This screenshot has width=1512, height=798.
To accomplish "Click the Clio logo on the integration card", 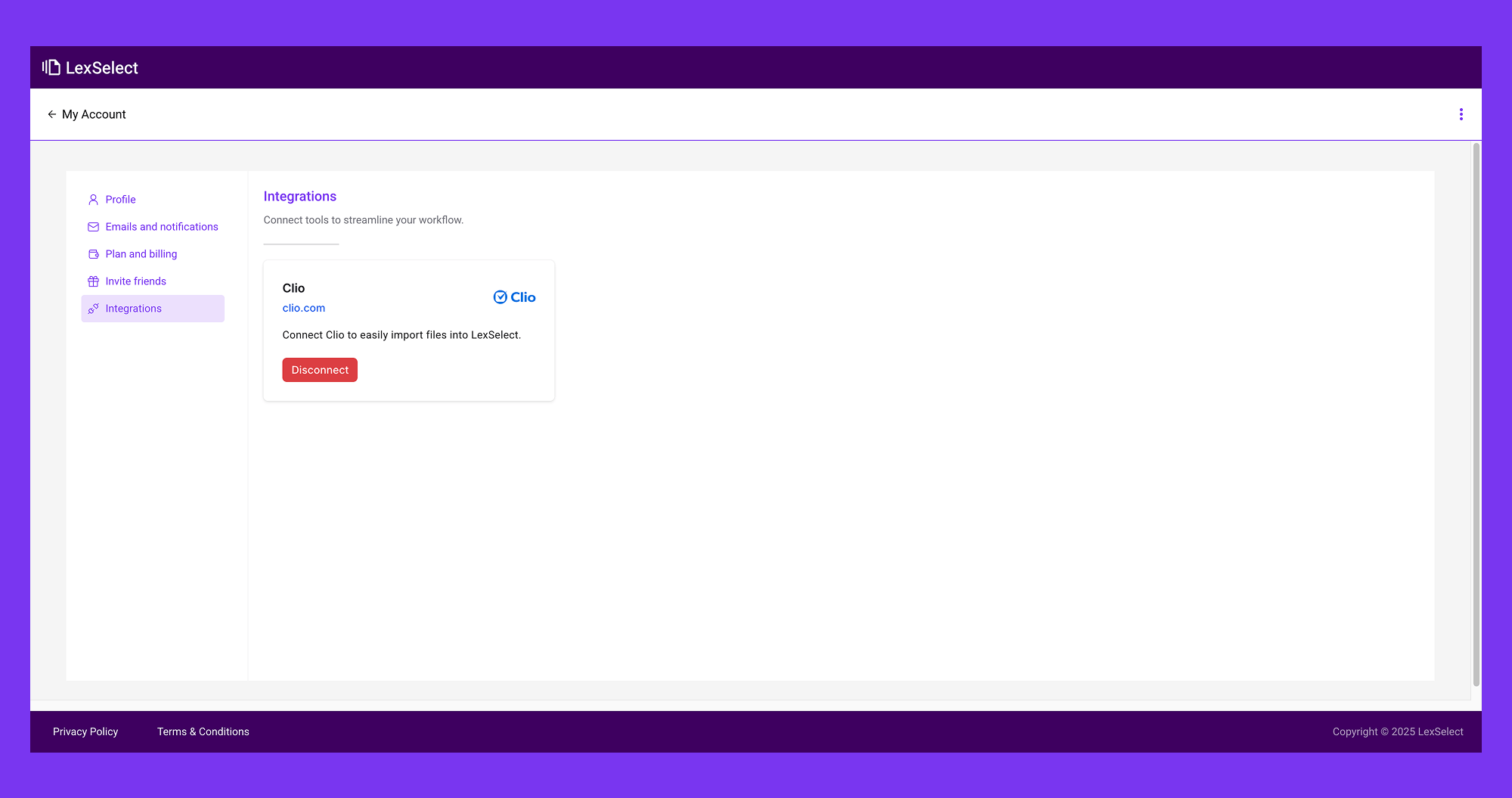I will (x=514, y=297).
